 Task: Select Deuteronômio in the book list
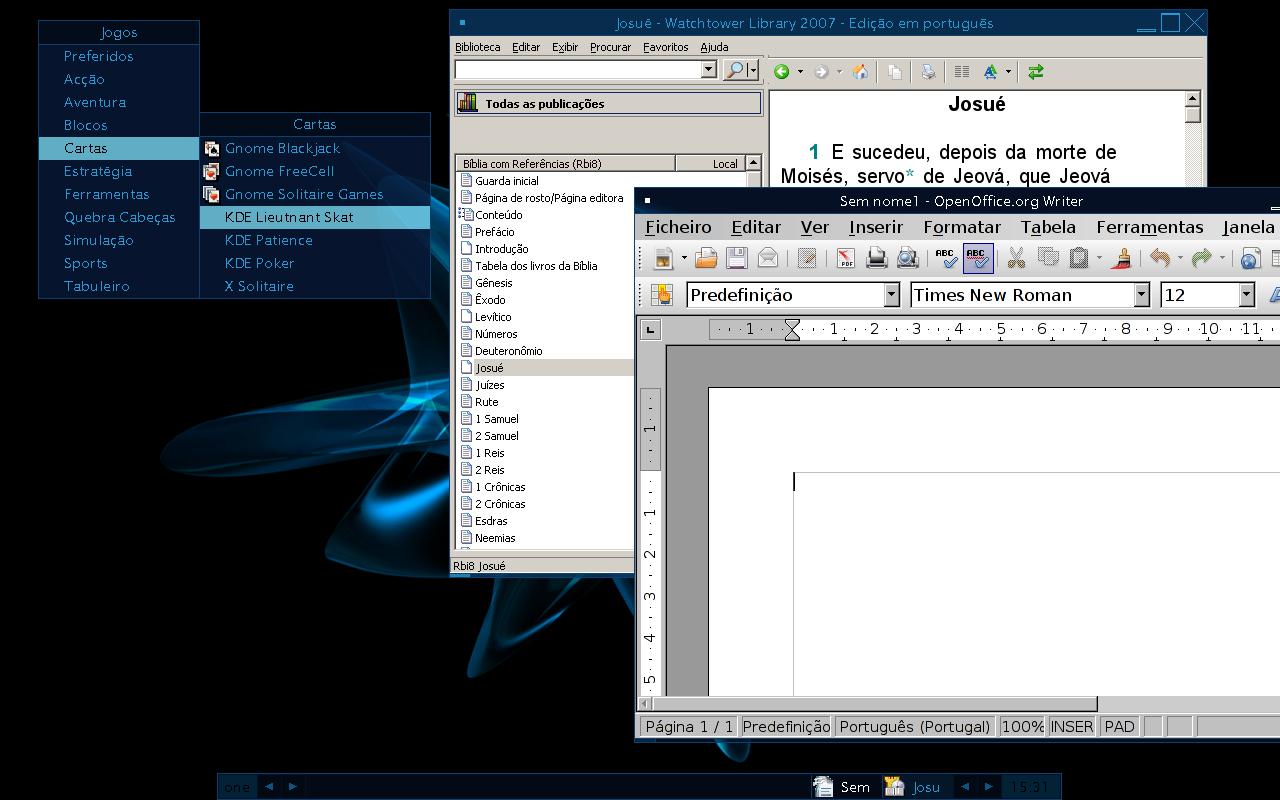509,351
